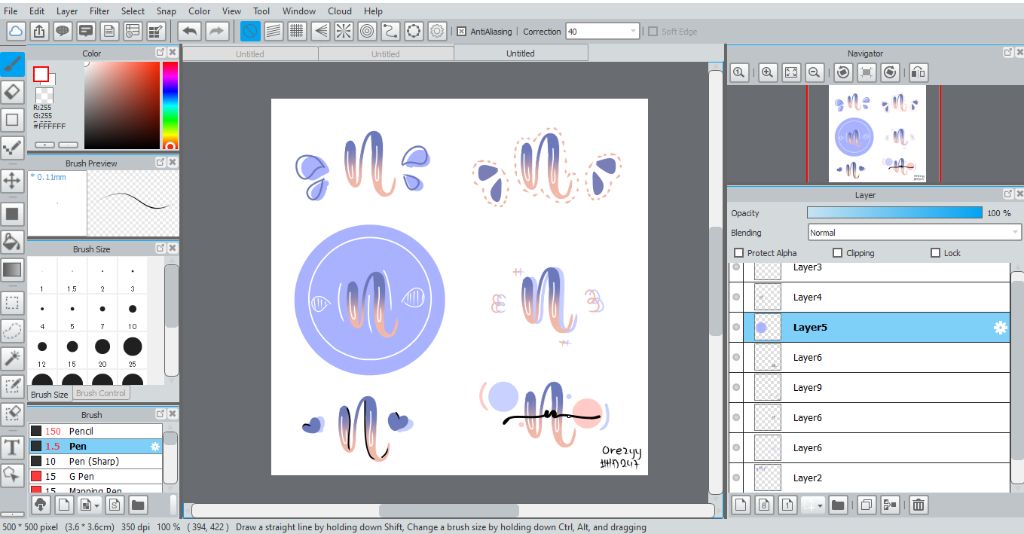Click the rainbow hue strip in Color panel
Screen dimensions: 1024x534
[170, 106]
